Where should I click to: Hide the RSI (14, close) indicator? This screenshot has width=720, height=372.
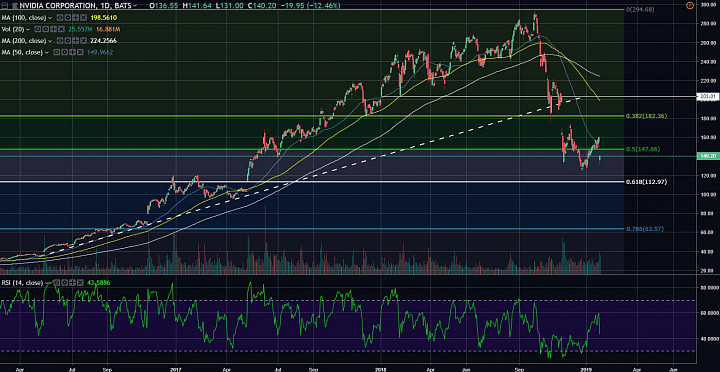click(x=57, y=282)
